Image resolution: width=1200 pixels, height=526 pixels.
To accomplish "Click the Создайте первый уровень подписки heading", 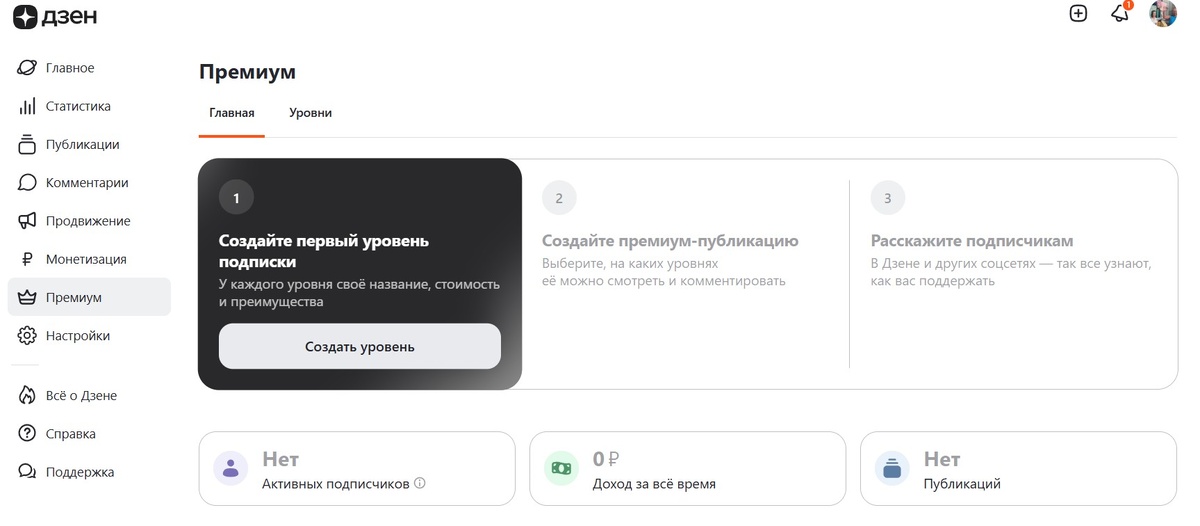I will click(324, 251).
